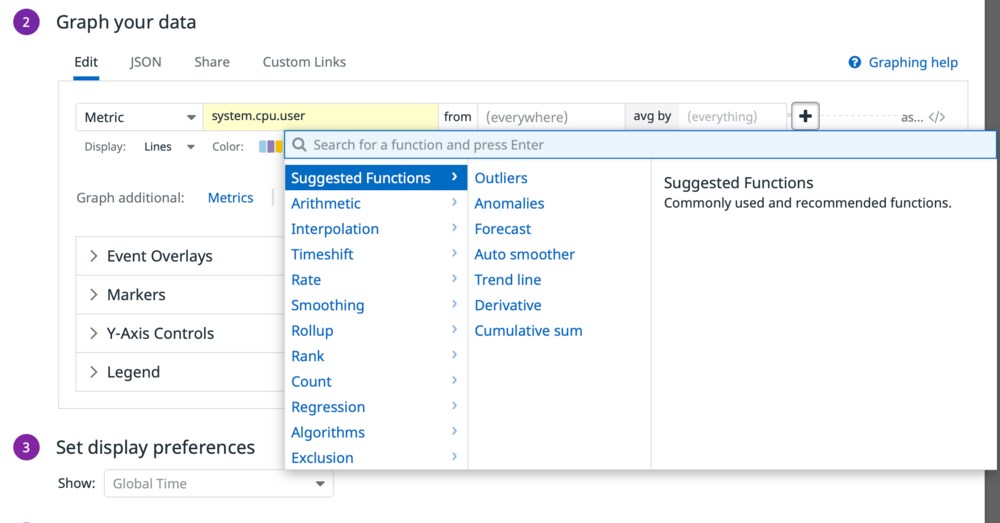
Task: Open the Arithmetic function category
Action: (x=376, y=203)
